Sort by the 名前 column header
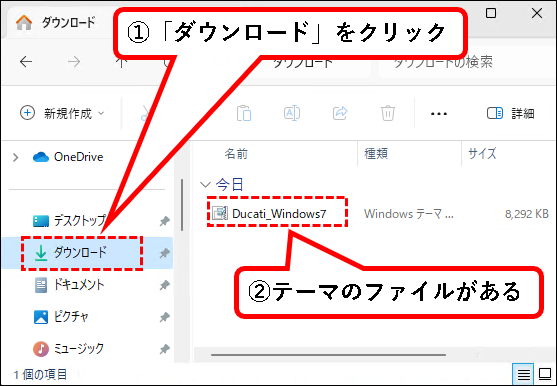 tap(236, 154)
